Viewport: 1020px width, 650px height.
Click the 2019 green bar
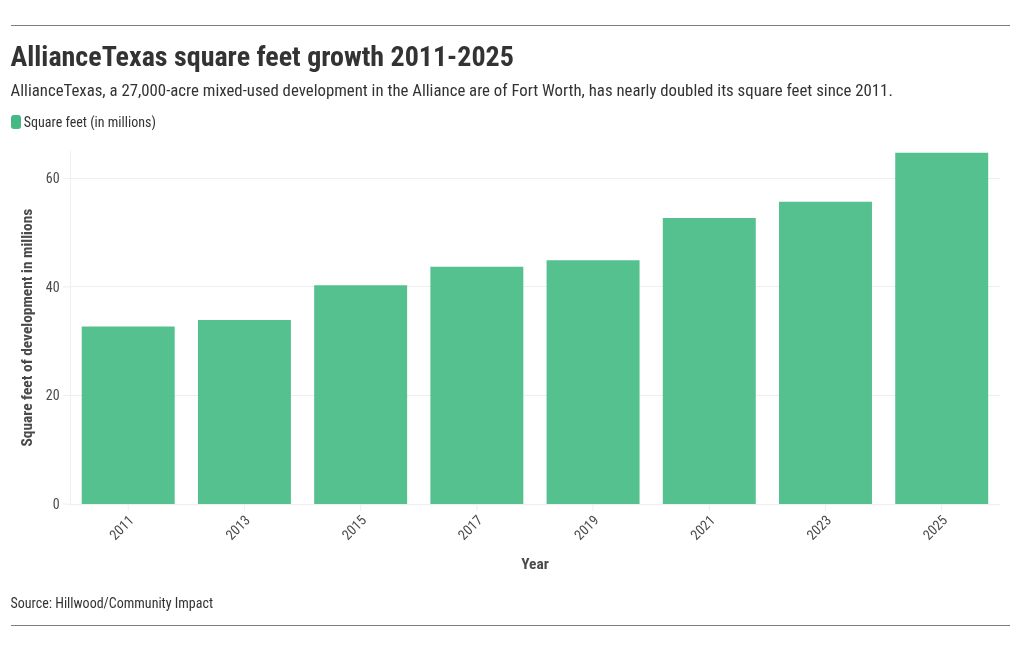(x=593, y=382)
